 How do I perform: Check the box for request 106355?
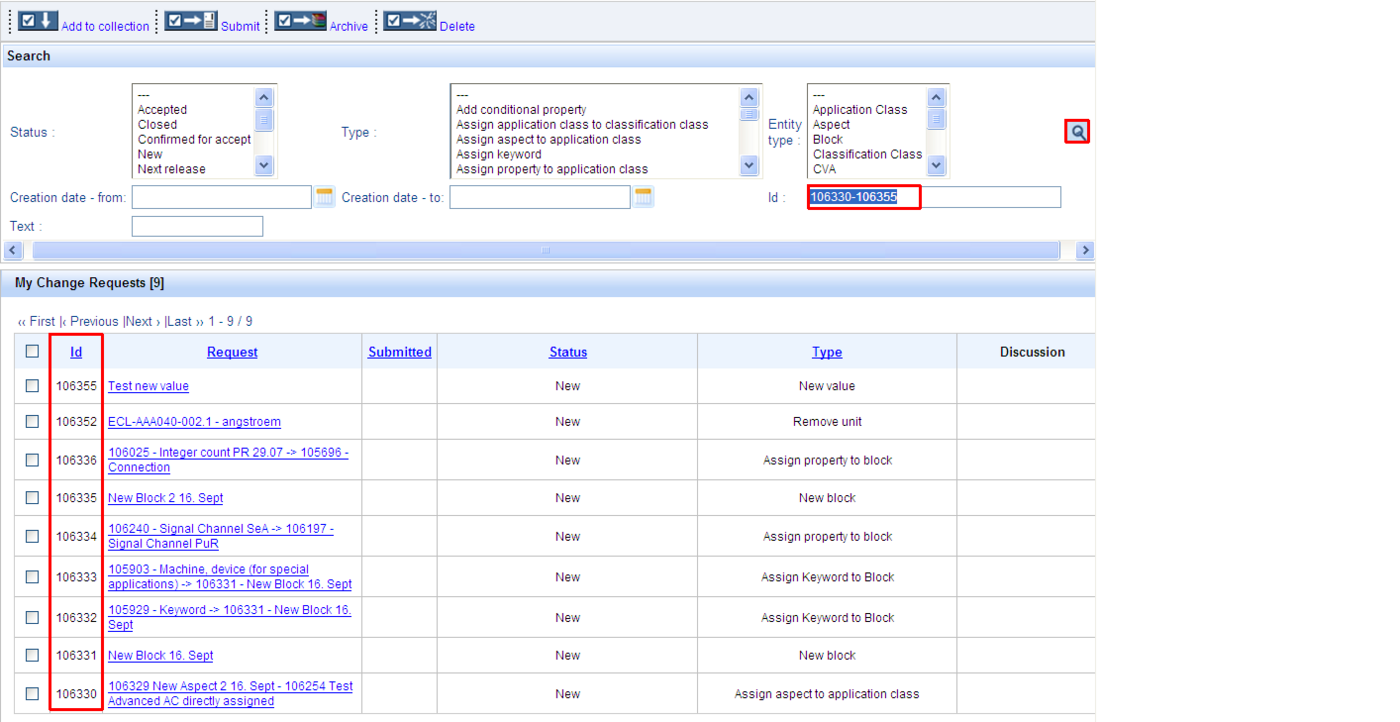point(32,386)
